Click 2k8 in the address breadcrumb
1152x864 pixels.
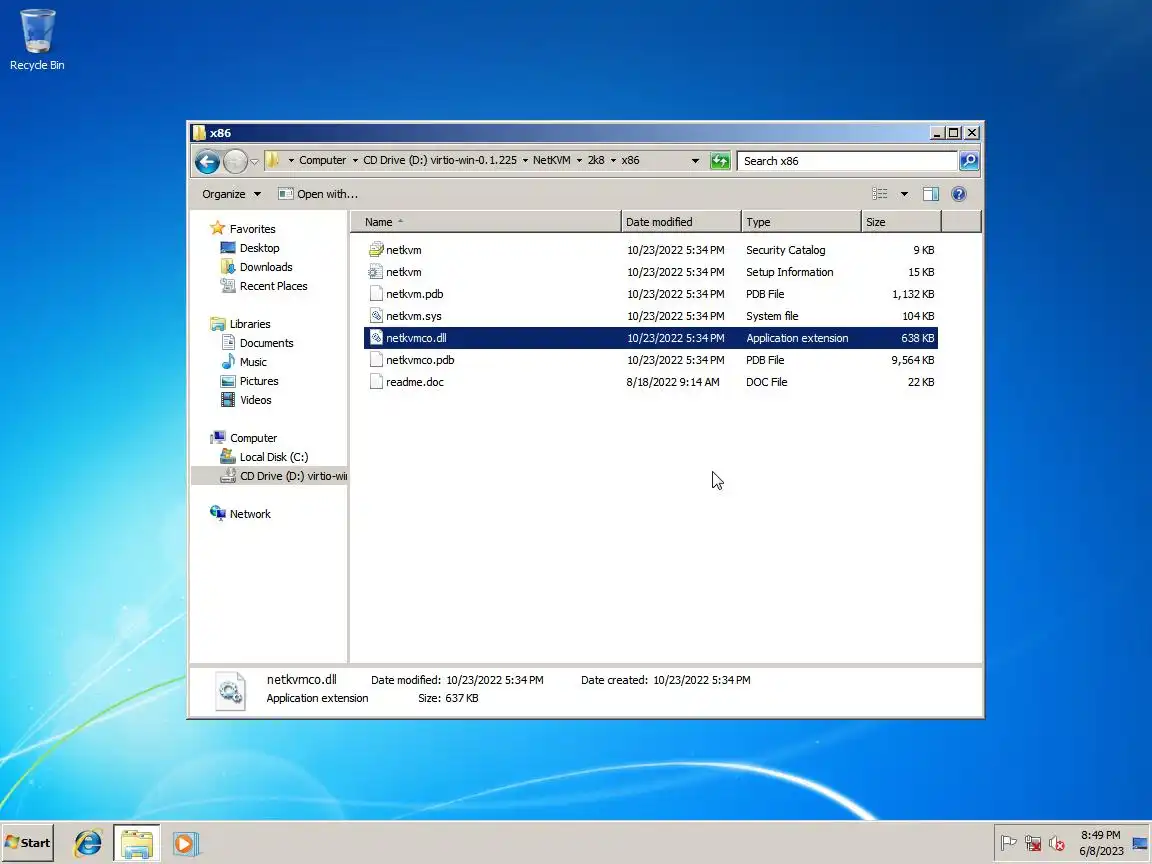(x=596, y=160)
